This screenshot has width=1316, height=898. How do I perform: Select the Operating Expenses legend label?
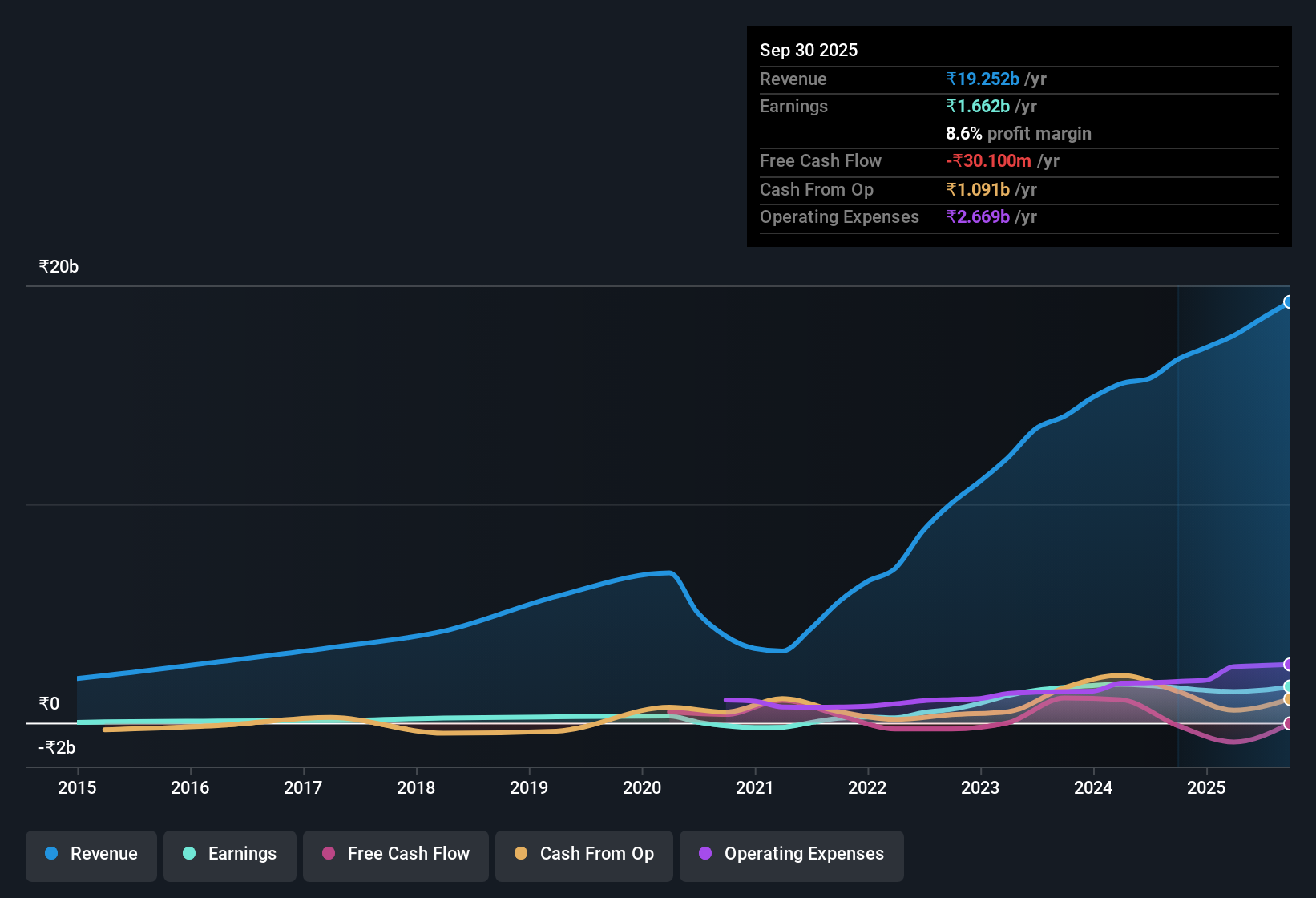(x=801, y=853)
